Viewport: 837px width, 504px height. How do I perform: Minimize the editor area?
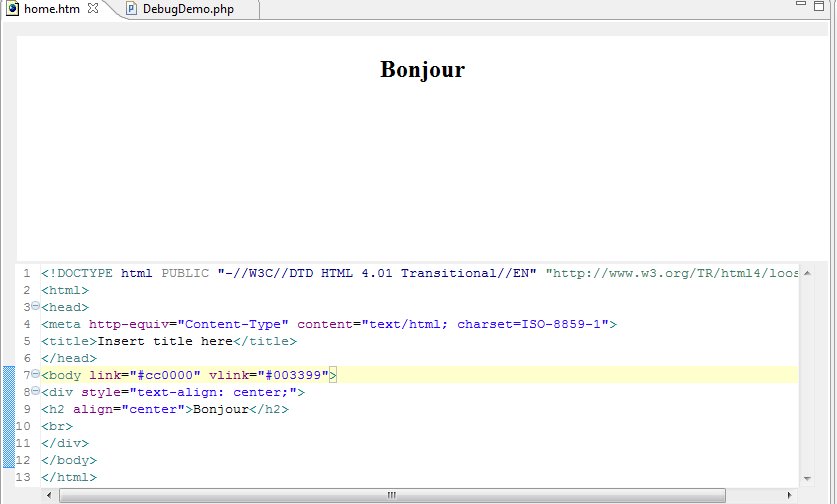[x=801, y=4]
